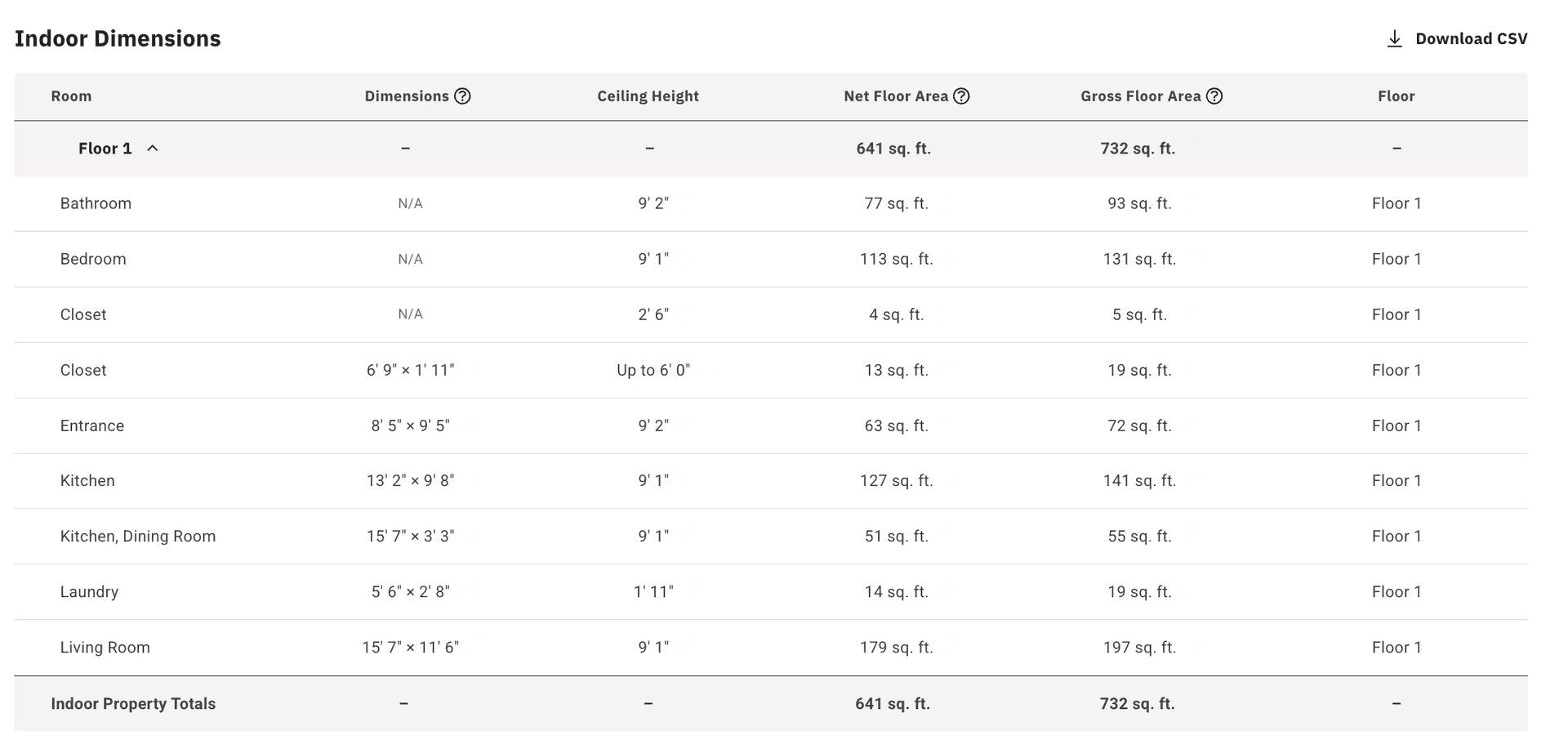This screenshot has height=744, width=1568.
Task: Select the Living Room row label
Action: 105,648
